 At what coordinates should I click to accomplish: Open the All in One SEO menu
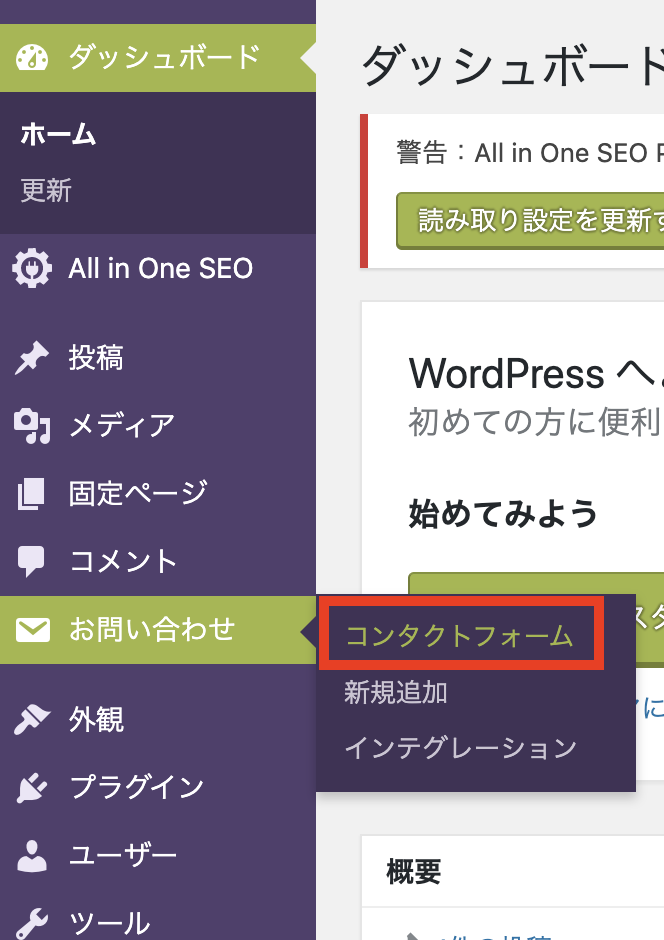pos(158,268)
